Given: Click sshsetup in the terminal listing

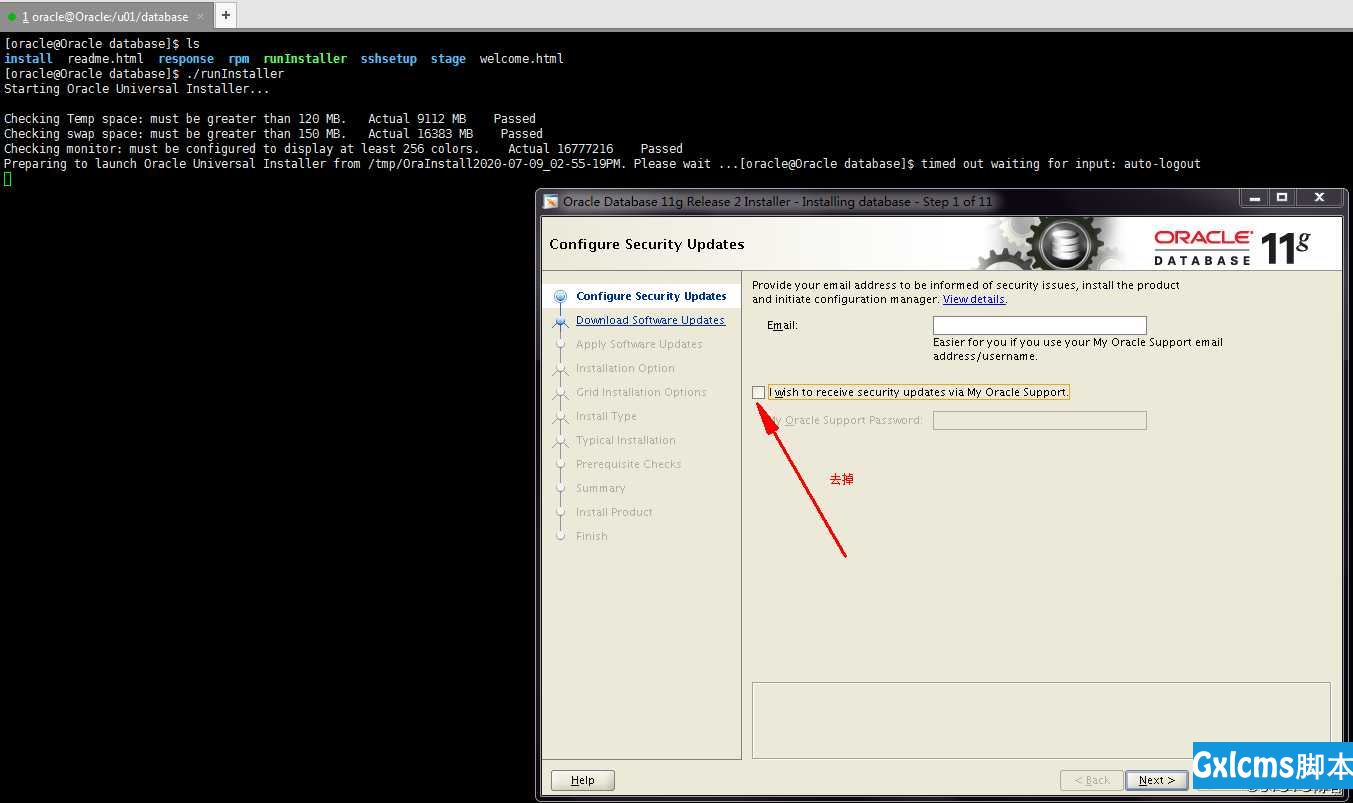Looking at the screenshot, I should [389, 59].
